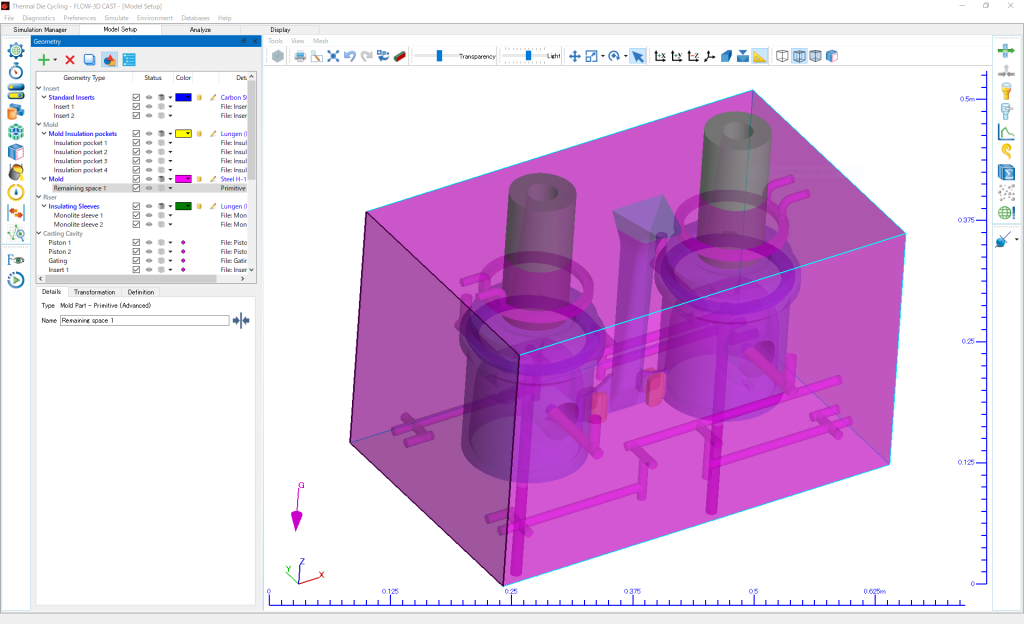The image size is (1024, 624).
Task: Click the globe icon in the right sidebar
Action: tap(1006, 212)
